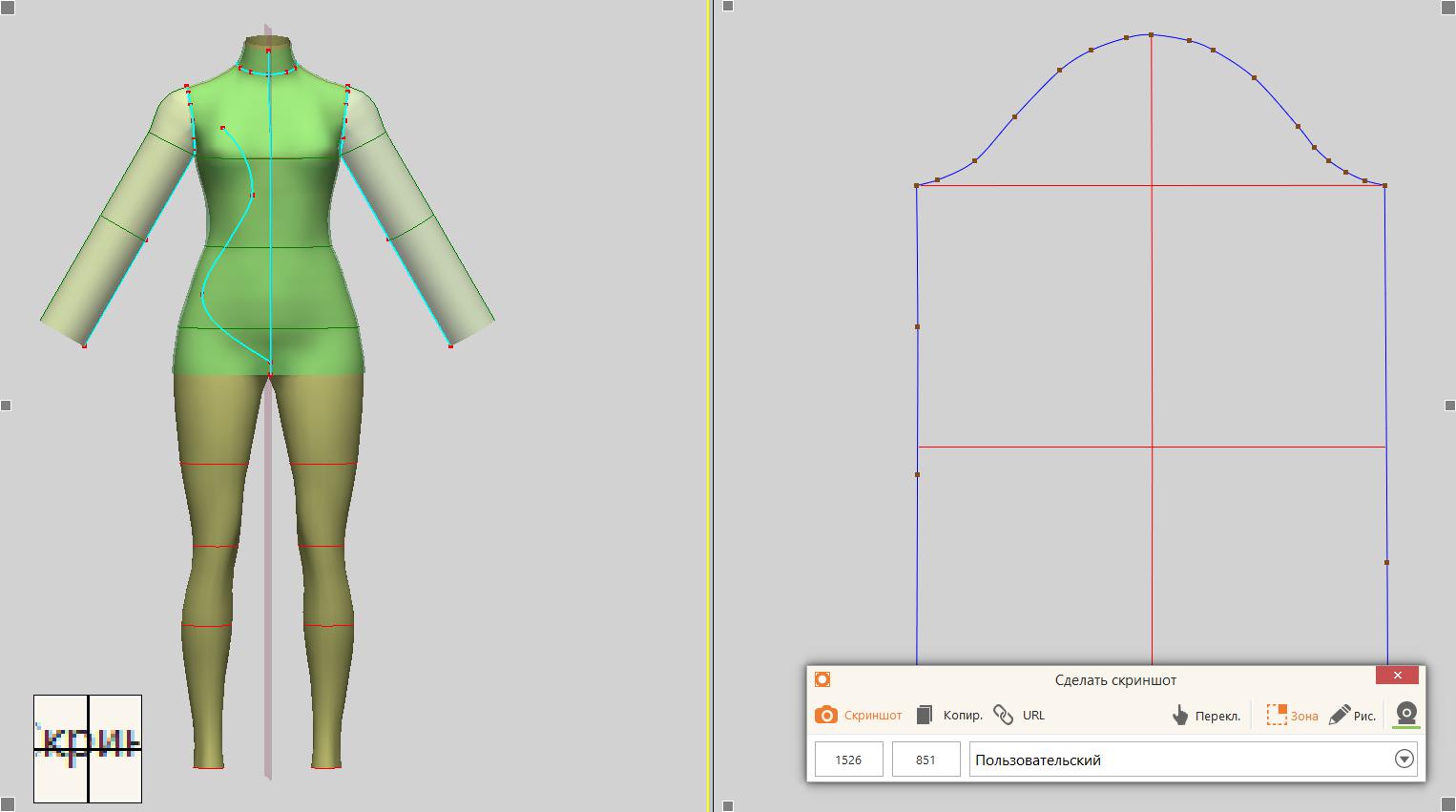Click the right-middle capture selection handle
This screenshot has width=1456, height=812.
point(1449,406)
